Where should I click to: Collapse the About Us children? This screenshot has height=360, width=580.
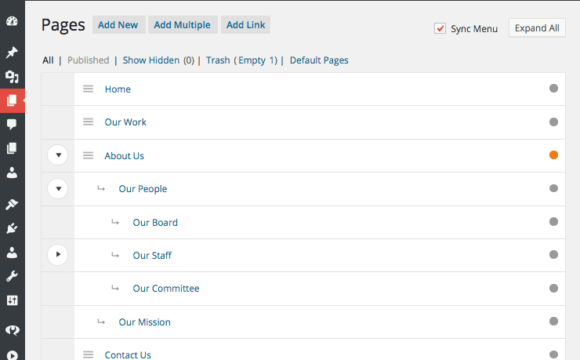pos(58,155)
